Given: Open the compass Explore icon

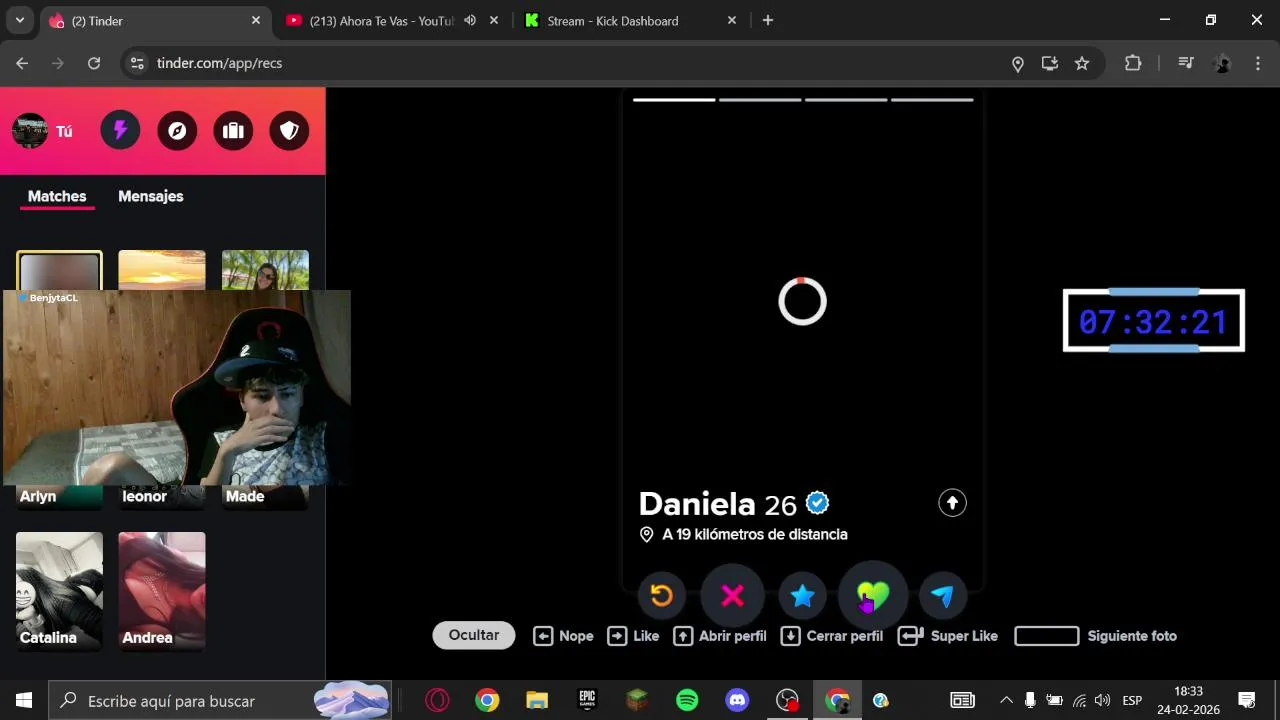Looking at the screenshot, I should click(x=177, y=130).
